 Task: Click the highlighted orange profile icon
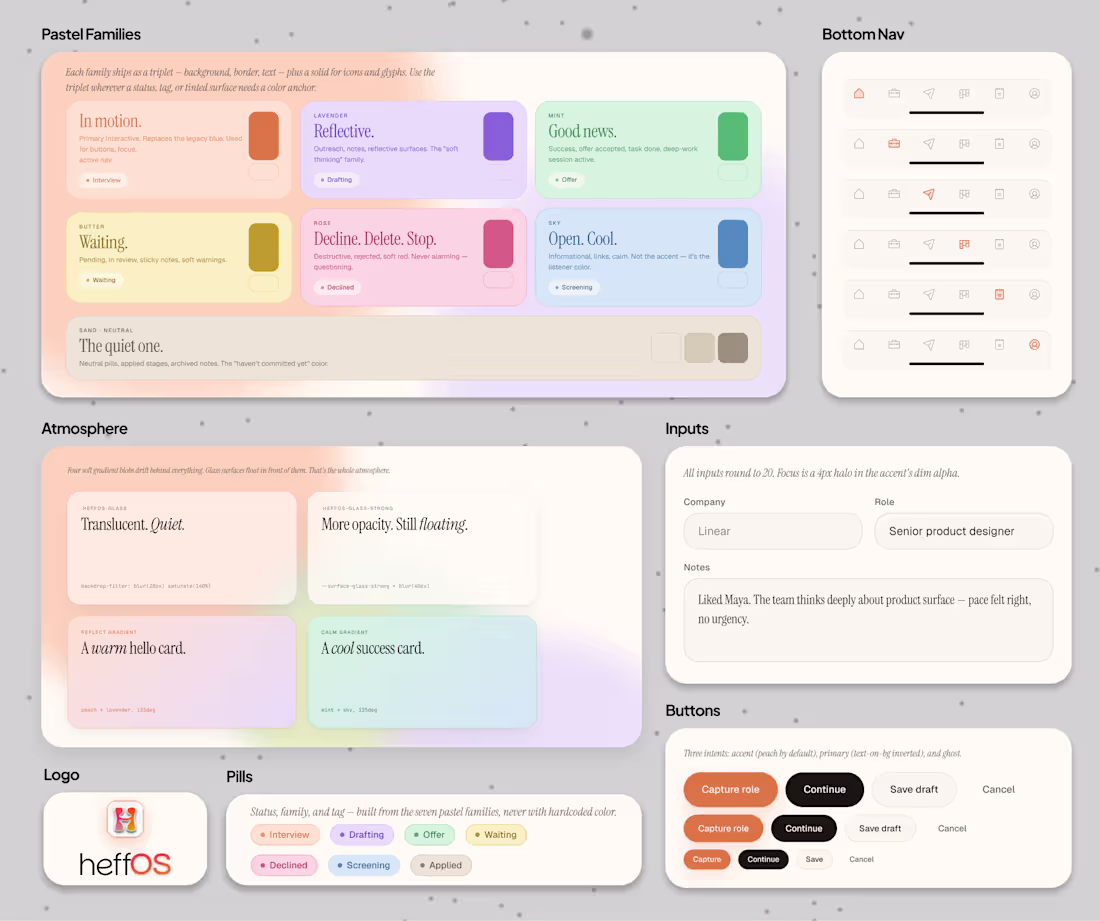click(x=1034, y=345)
